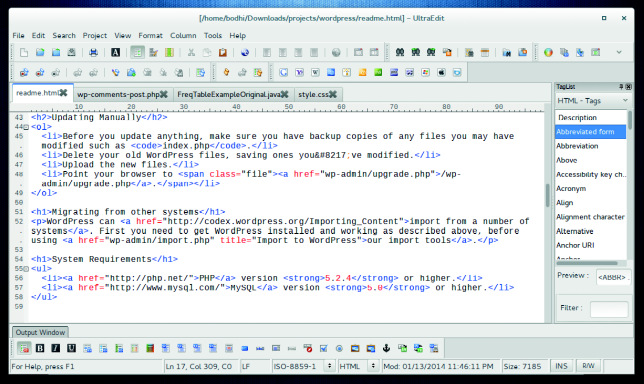Open the Format menu
This screenshot has height=384, width=644.
[x=150, y=35]
